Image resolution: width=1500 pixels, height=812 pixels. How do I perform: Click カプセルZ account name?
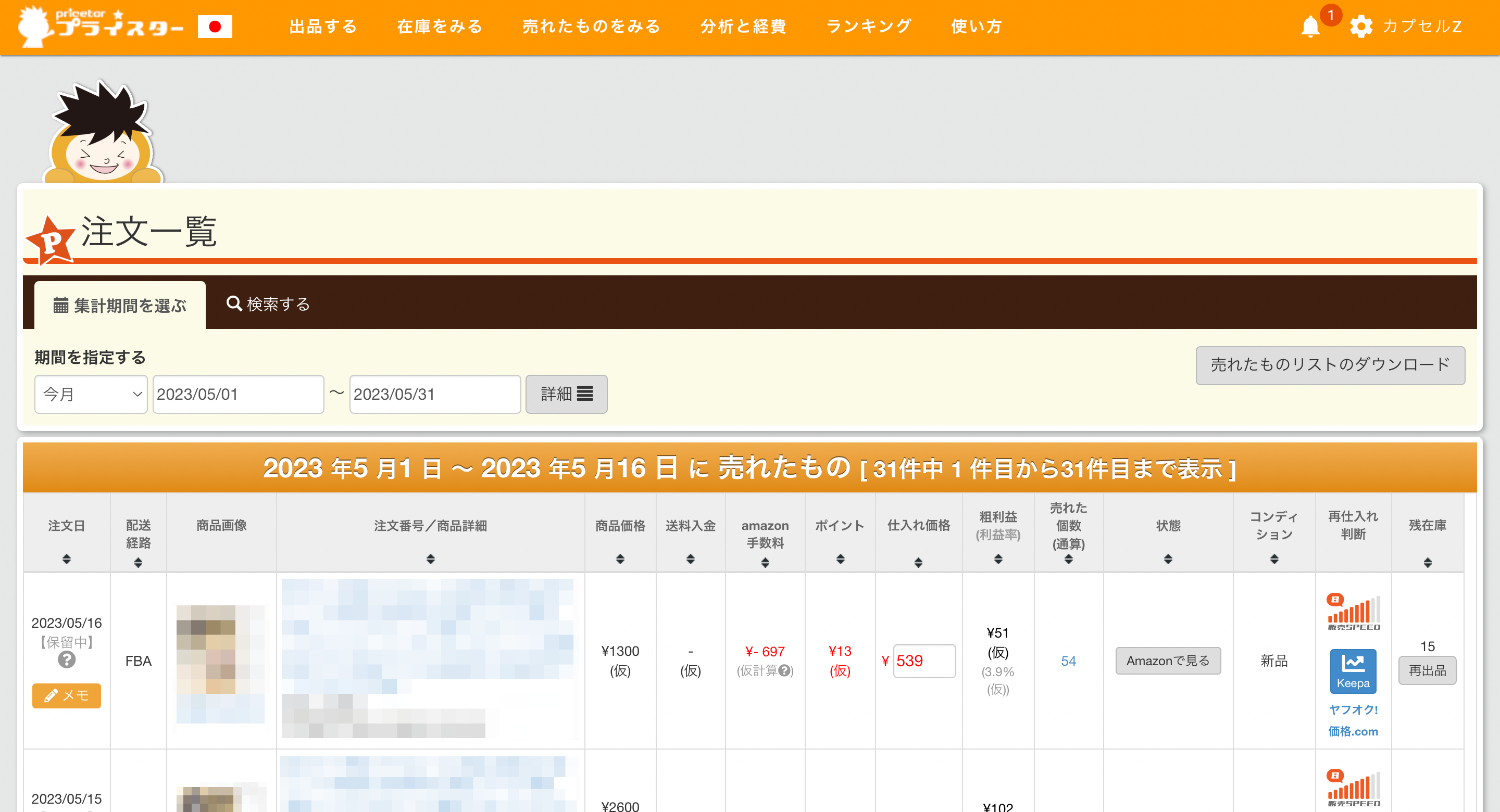(1422, 27)
